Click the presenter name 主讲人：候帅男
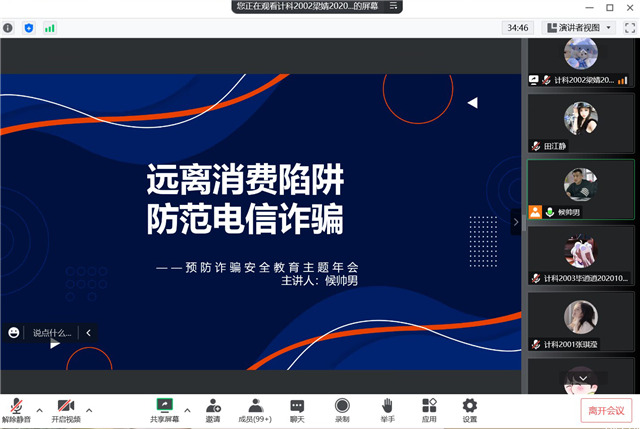The height and width of the screenshot is (429, 640). pyautogui.click(x=320, y=281)
